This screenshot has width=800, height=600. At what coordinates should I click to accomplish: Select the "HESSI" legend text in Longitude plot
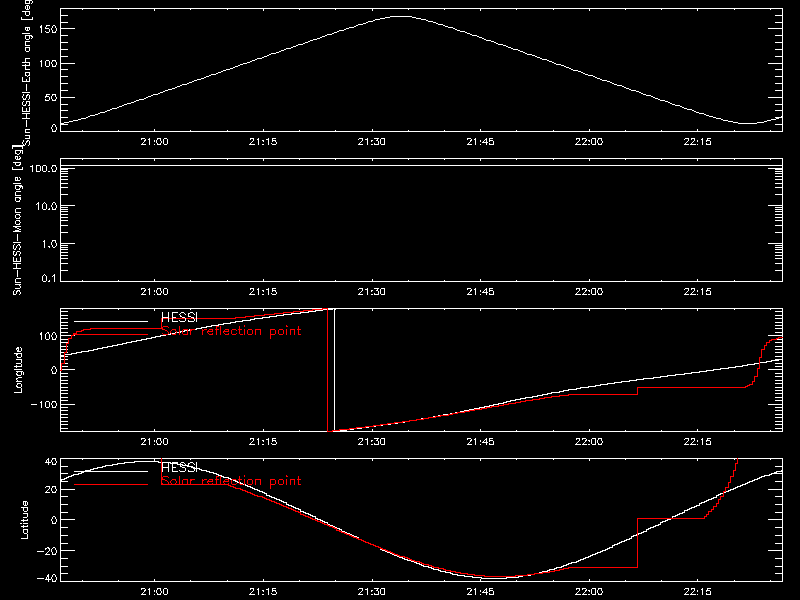tap(179, 317)
